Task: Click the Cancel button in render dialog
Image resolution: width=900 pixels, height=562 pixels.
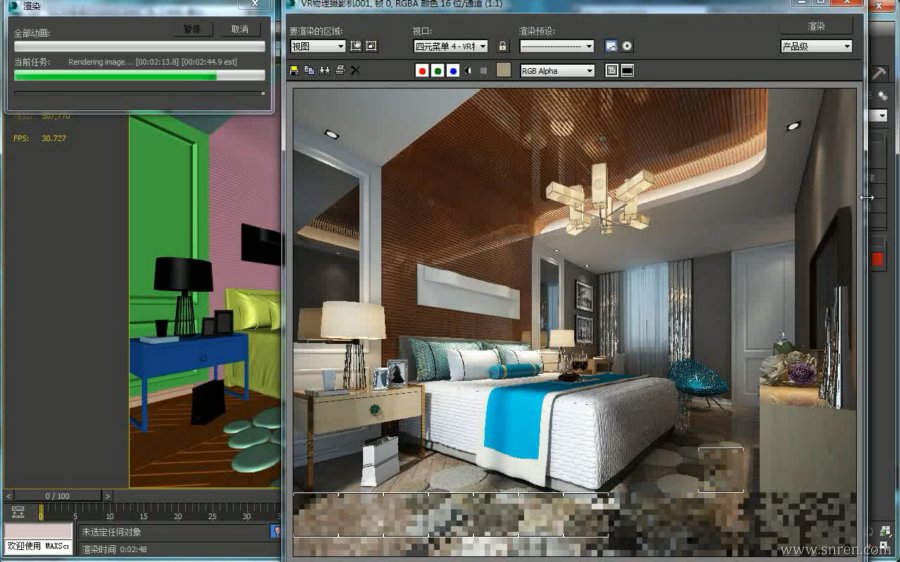Action: point(240,29)
